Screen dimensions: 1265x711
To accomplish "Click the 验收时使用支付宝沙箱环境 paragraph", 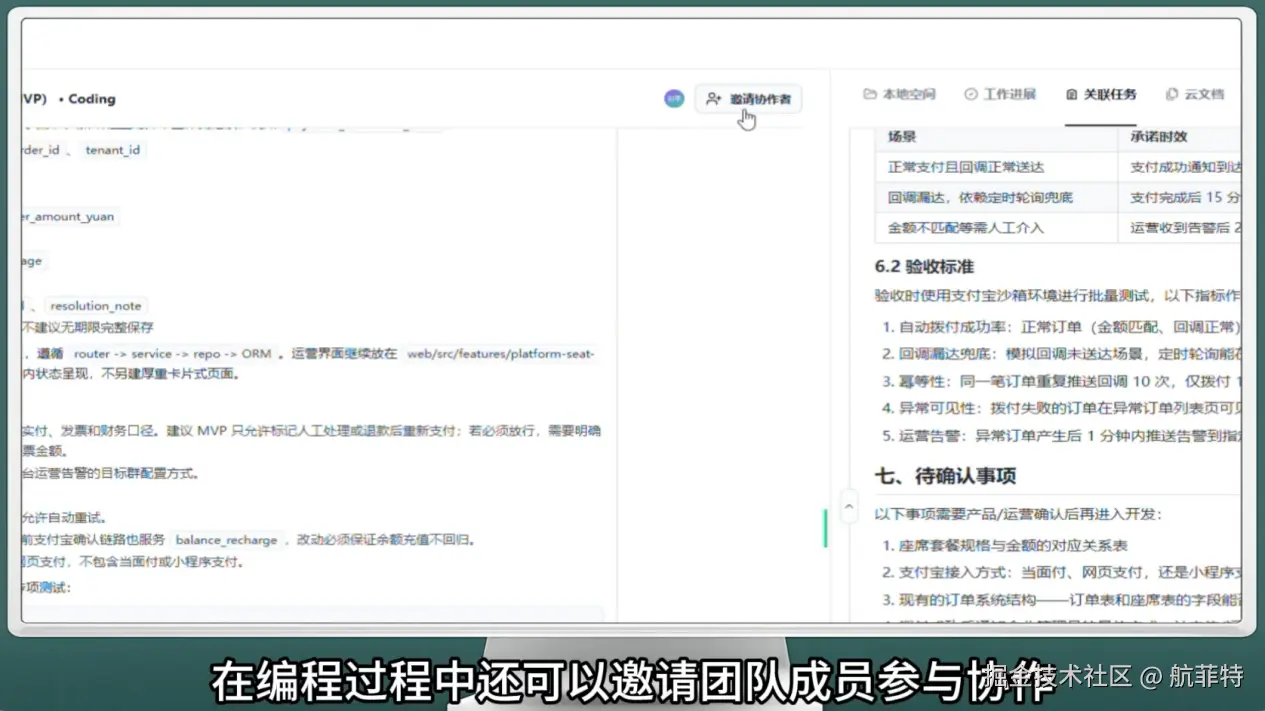I will tap(1058, 296).
